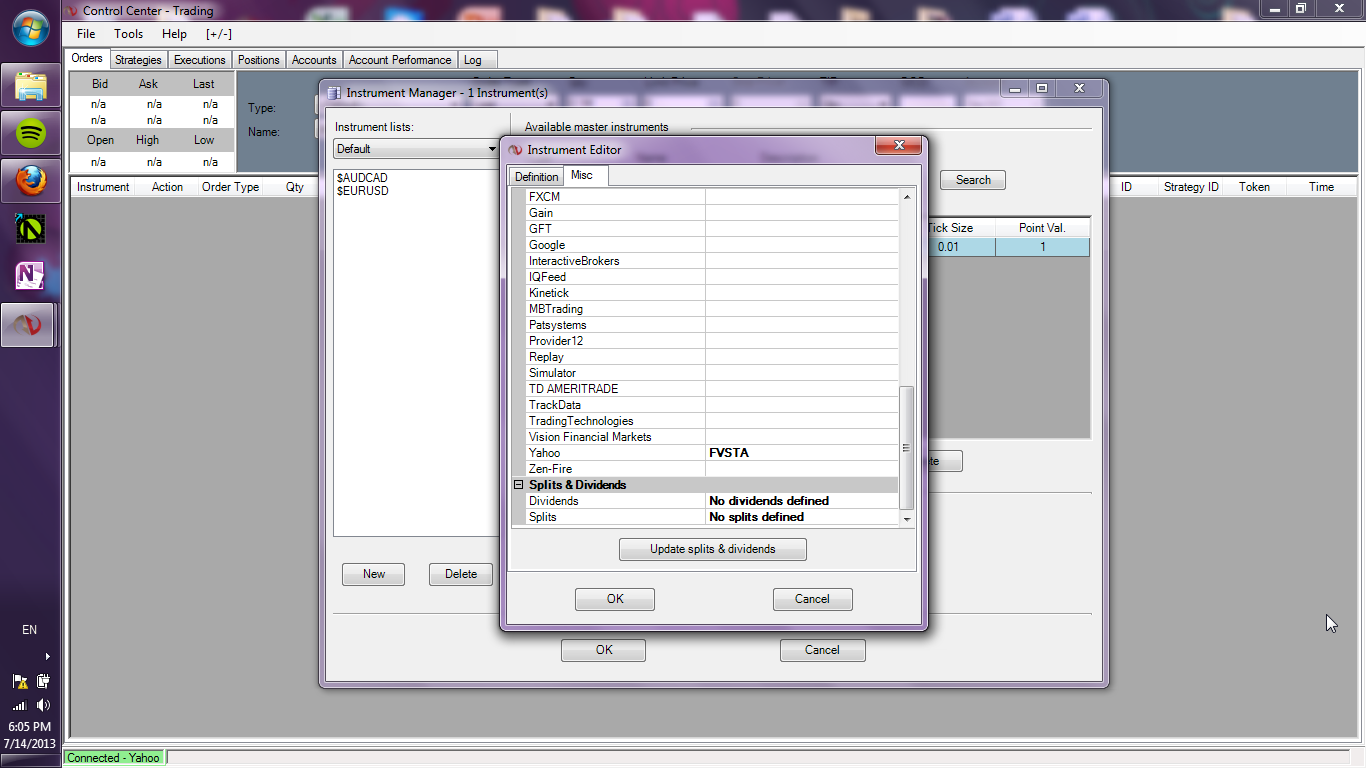Select the Orders tab
Viewport: 1366px width, 768px height.
click(x=87, y=59)
